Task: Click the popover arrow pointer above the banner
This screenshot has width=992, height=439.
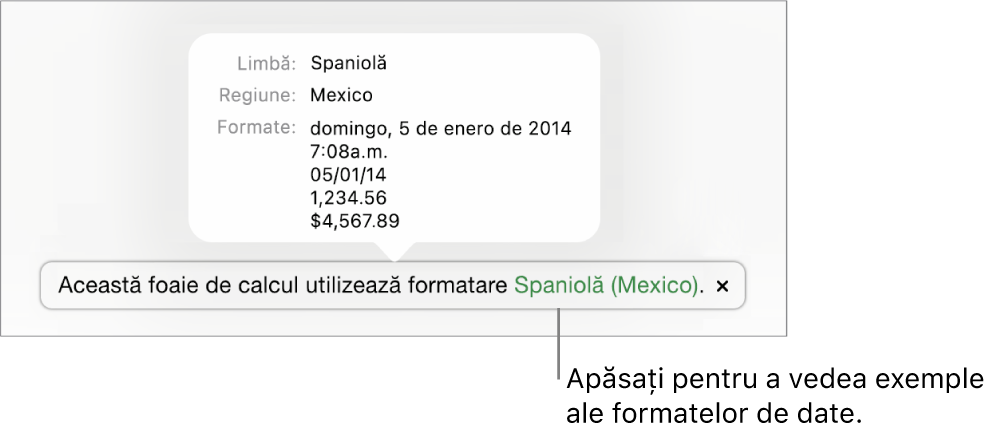Action: coord(394,251)
